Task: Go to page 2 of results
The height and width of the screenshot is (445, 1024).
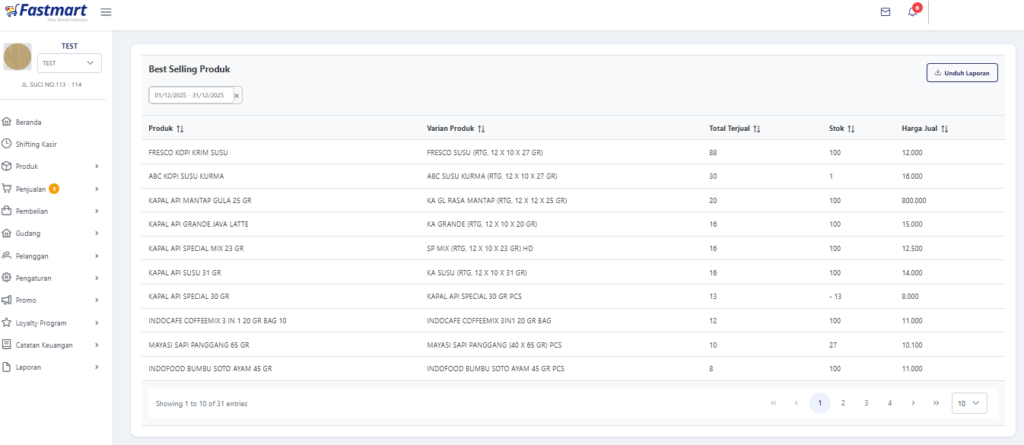Action: (843, 403)
